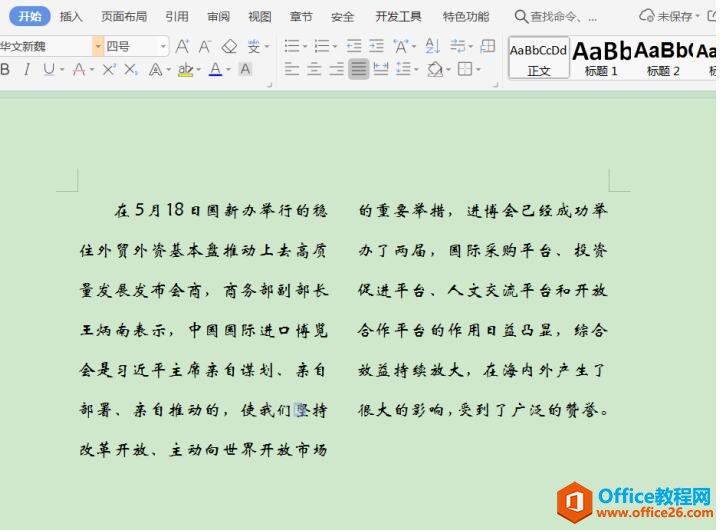Apply the blue font color

coord(215,70)
